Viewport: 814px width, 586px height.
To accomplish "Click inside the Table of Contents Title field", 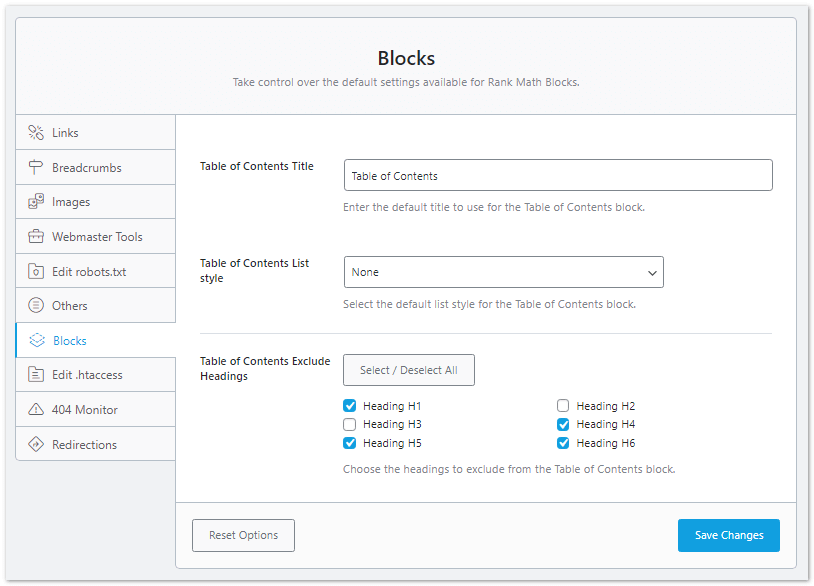I will (557, 174).
